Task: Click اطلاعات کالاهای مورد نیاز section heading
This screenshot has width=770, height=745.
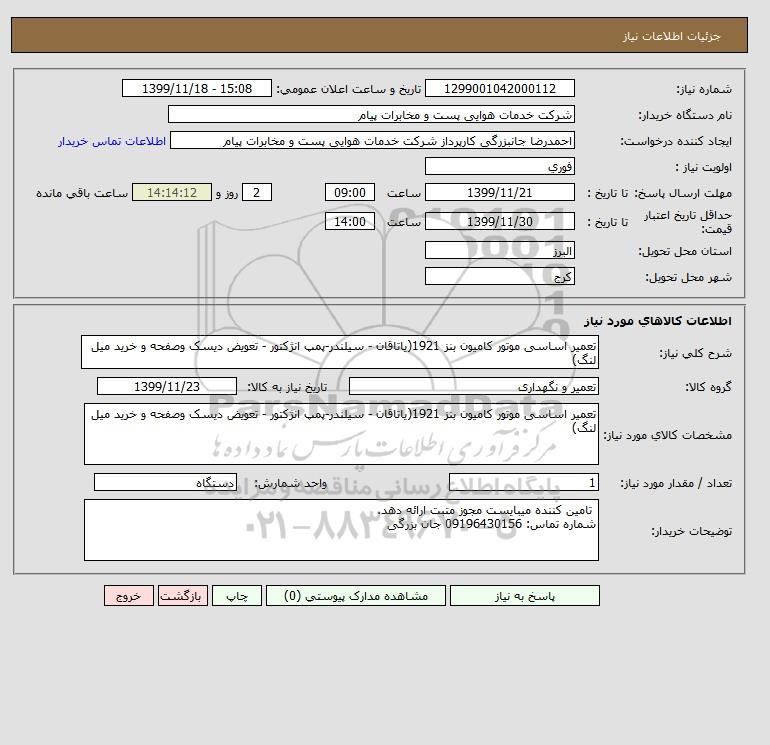Action: [x=658, y=321]
